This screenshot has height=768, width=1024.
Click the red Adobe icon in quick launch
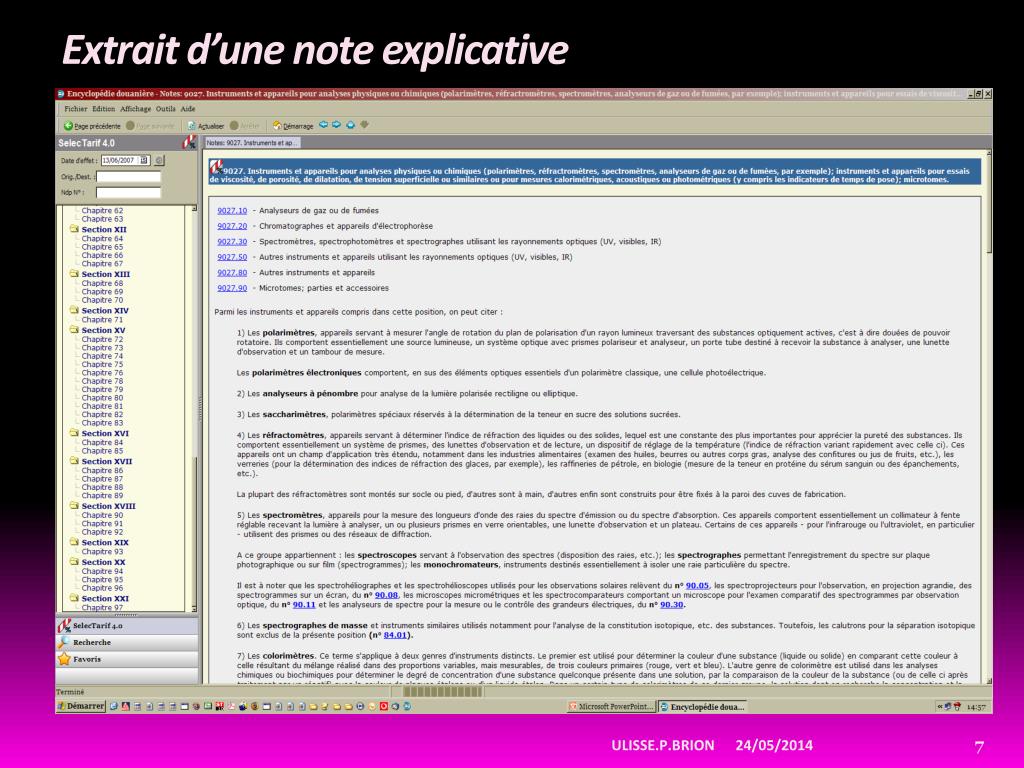coord(125,706)
